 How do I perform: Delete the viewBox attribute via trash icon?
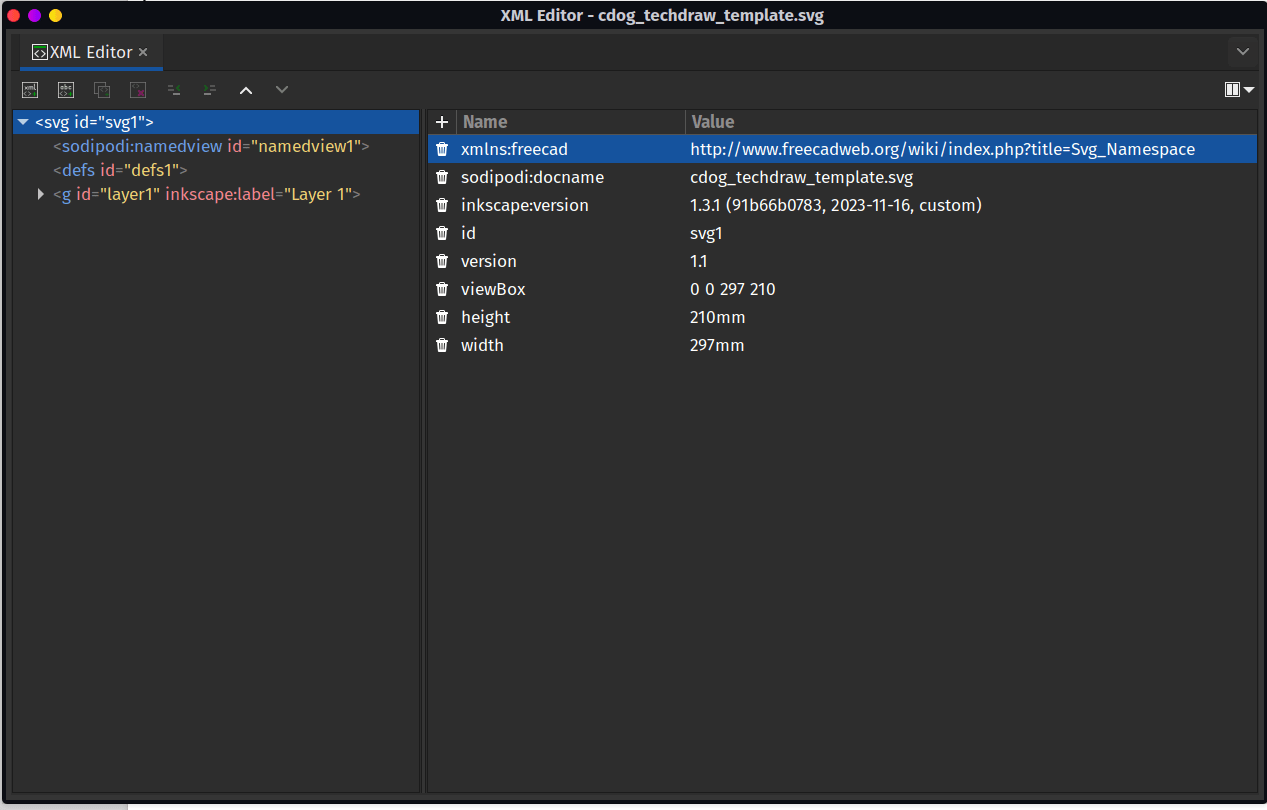click(x=442, y=289)
